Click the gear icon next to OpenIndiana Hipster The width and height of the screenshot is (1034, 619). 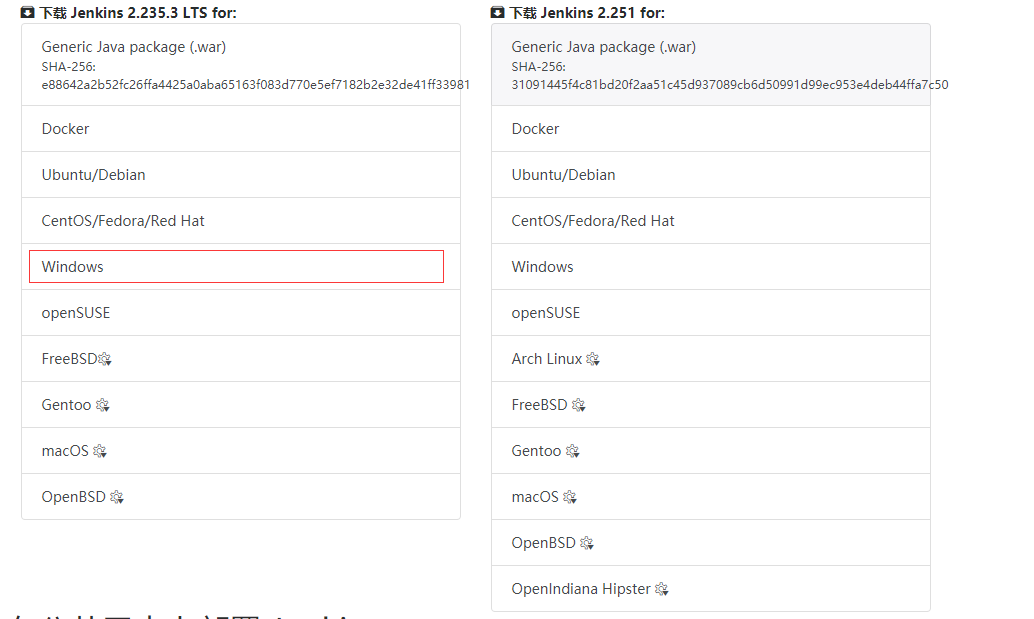pyautogui.click(x=662, y=589)
